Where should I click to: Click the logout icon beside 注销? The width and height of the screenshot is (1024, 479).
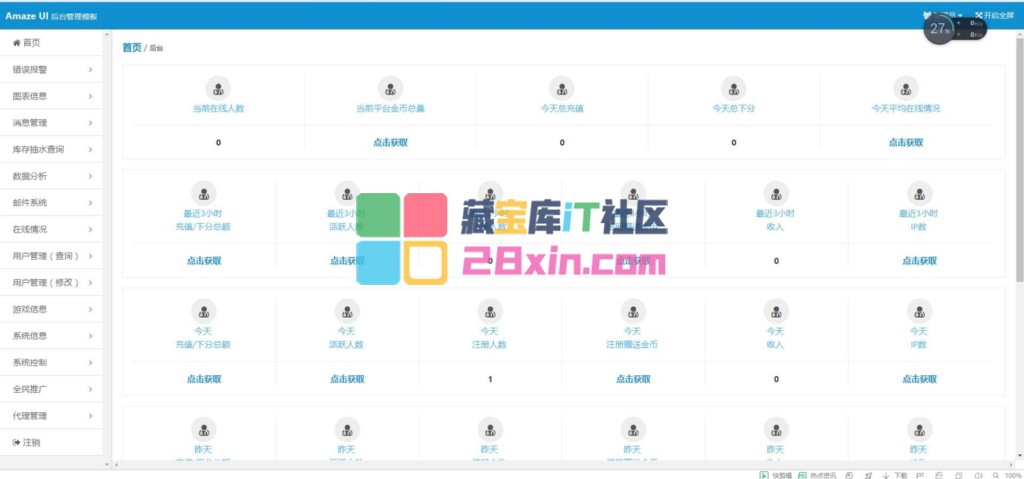(16, 442)
